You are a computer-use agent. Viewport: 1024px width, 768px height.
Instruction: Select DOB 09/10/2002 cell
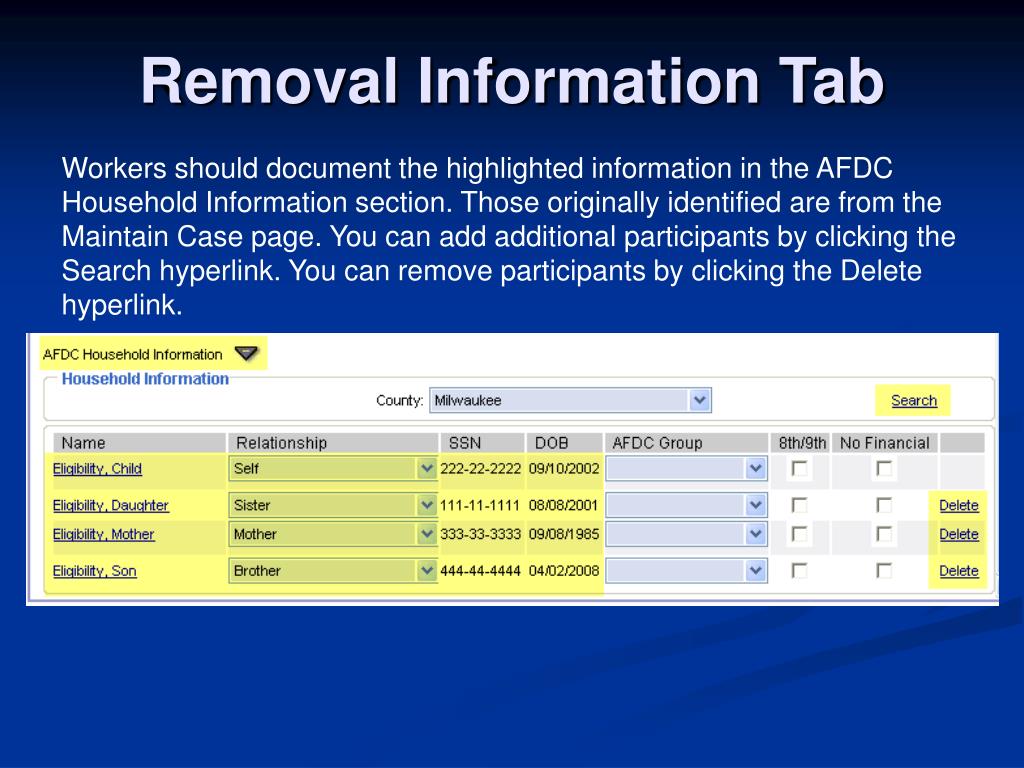coord(564,468)
